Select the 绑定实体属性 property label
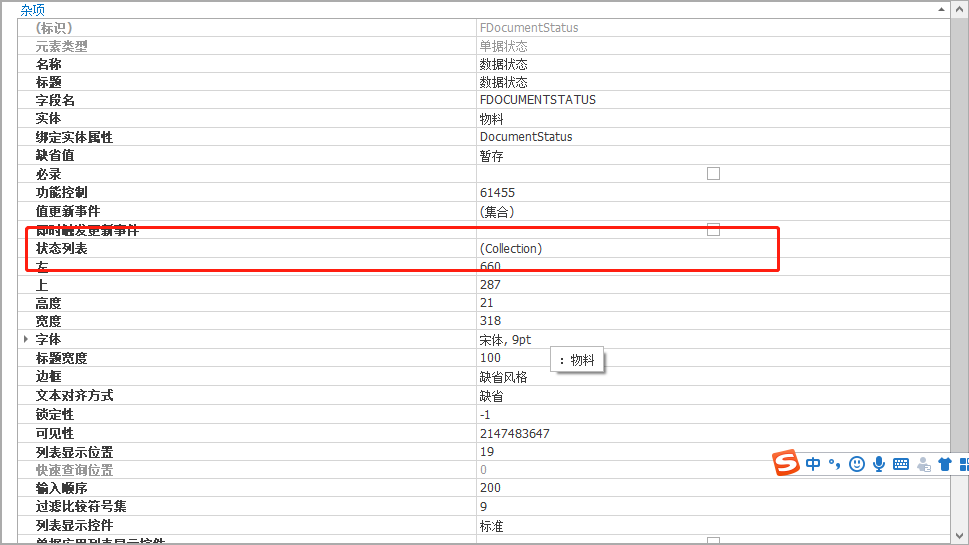The height and width of the screenshot is (545, 969). (74, 137)
